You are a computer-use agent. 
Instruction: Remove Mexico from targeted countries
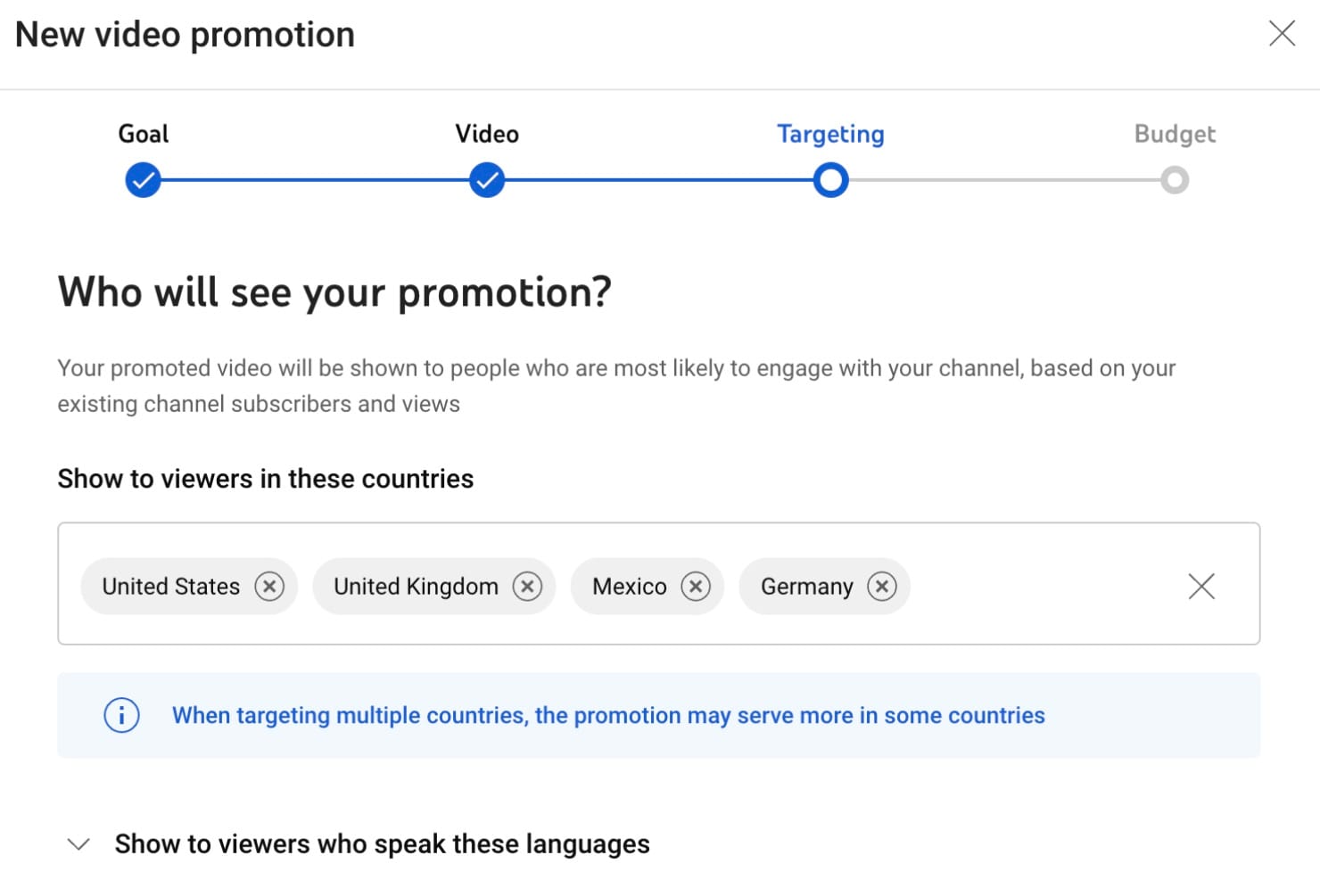(696, 587)
